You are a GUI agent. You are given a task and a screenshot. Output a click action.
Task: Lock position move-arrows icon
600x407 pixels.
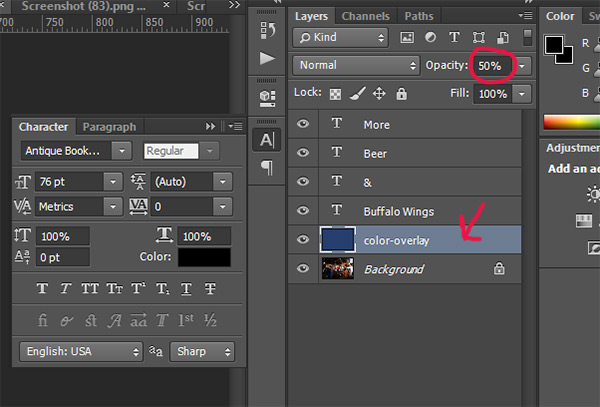coord(379,94)
